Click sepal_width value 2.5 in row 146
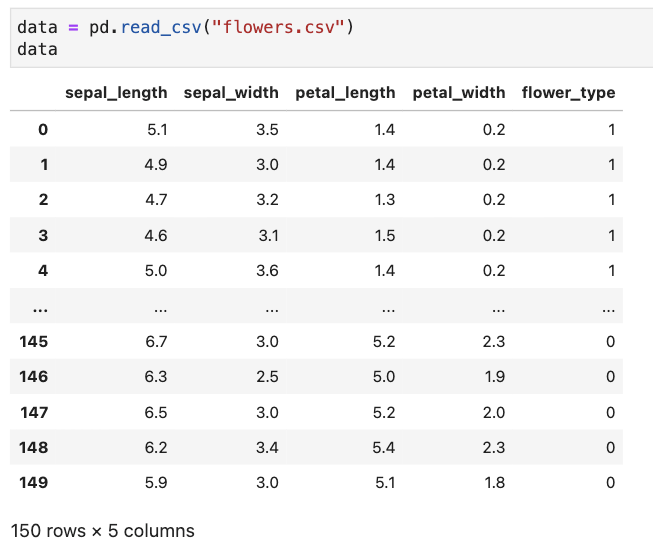 [x=267, y=377]
